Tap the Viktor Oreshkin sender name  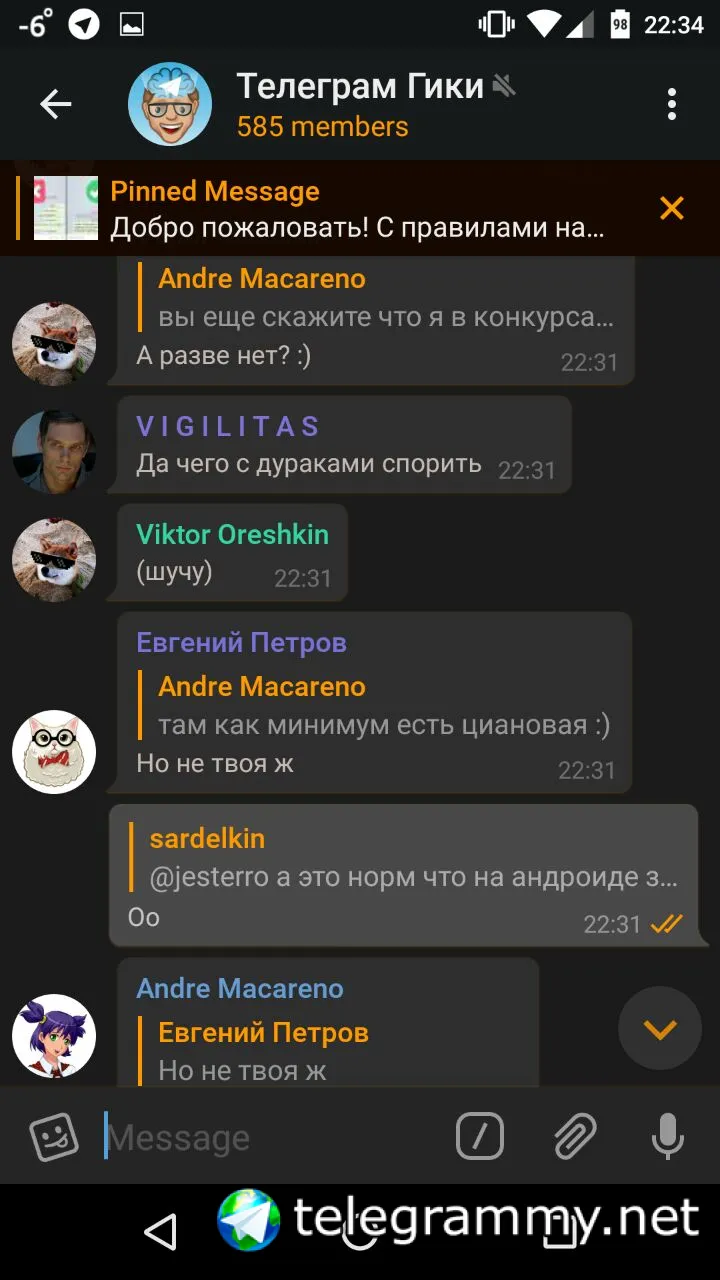[232, 534]
